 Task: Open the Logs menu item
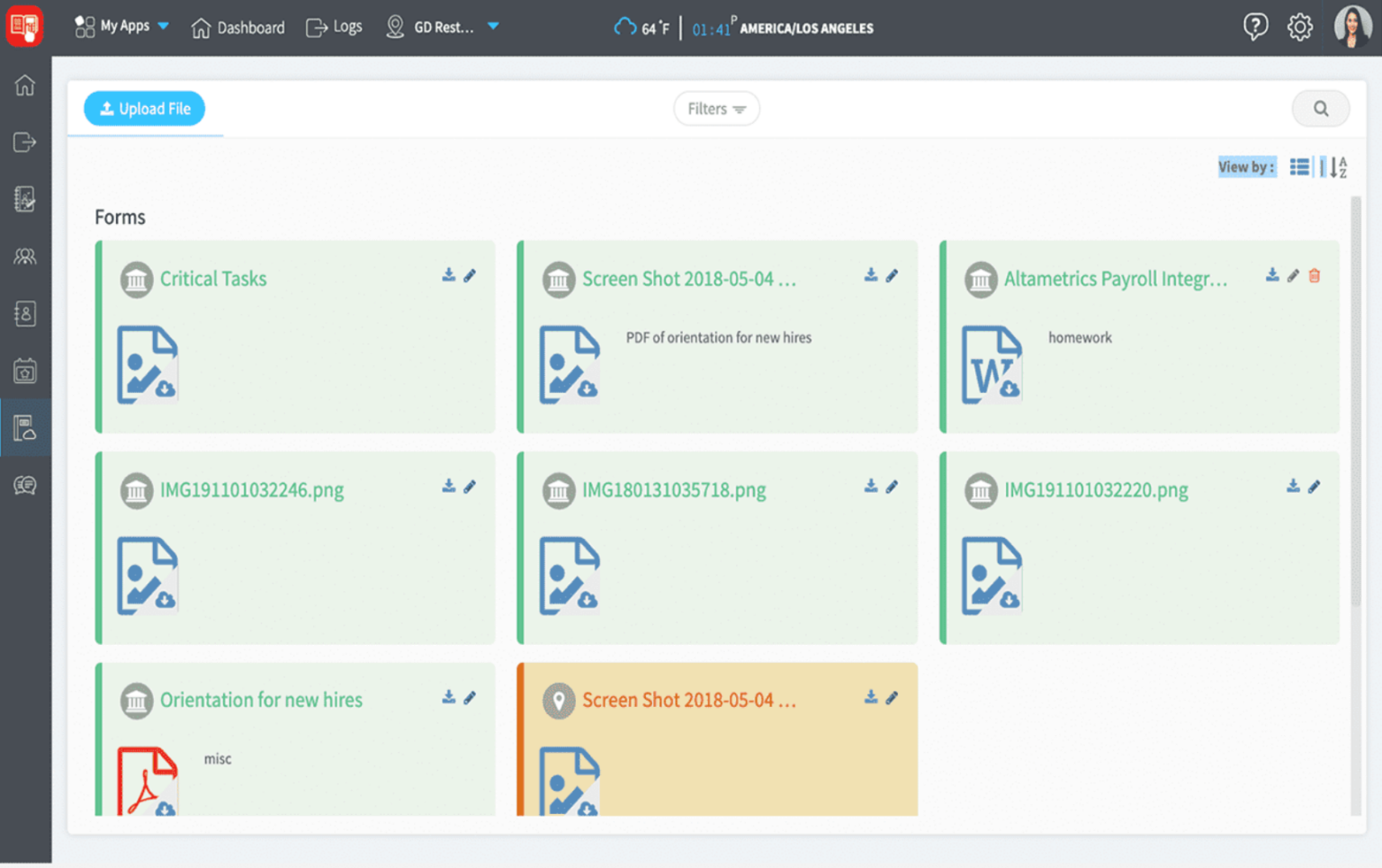(334, 26)
